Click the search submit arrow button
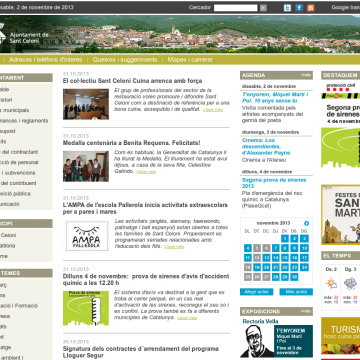360x360 pixels. click(263, 8)
